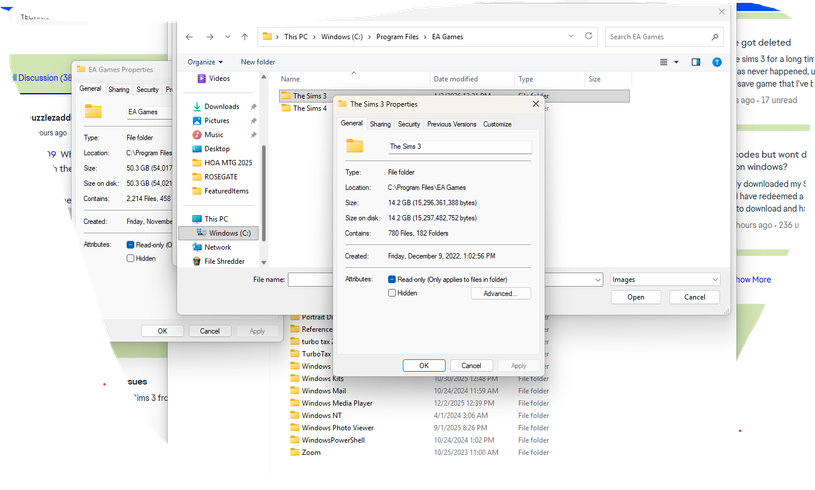Check Hidden in EA Games Properties
This screenshot has width=815, height=490.
point(131,258)
